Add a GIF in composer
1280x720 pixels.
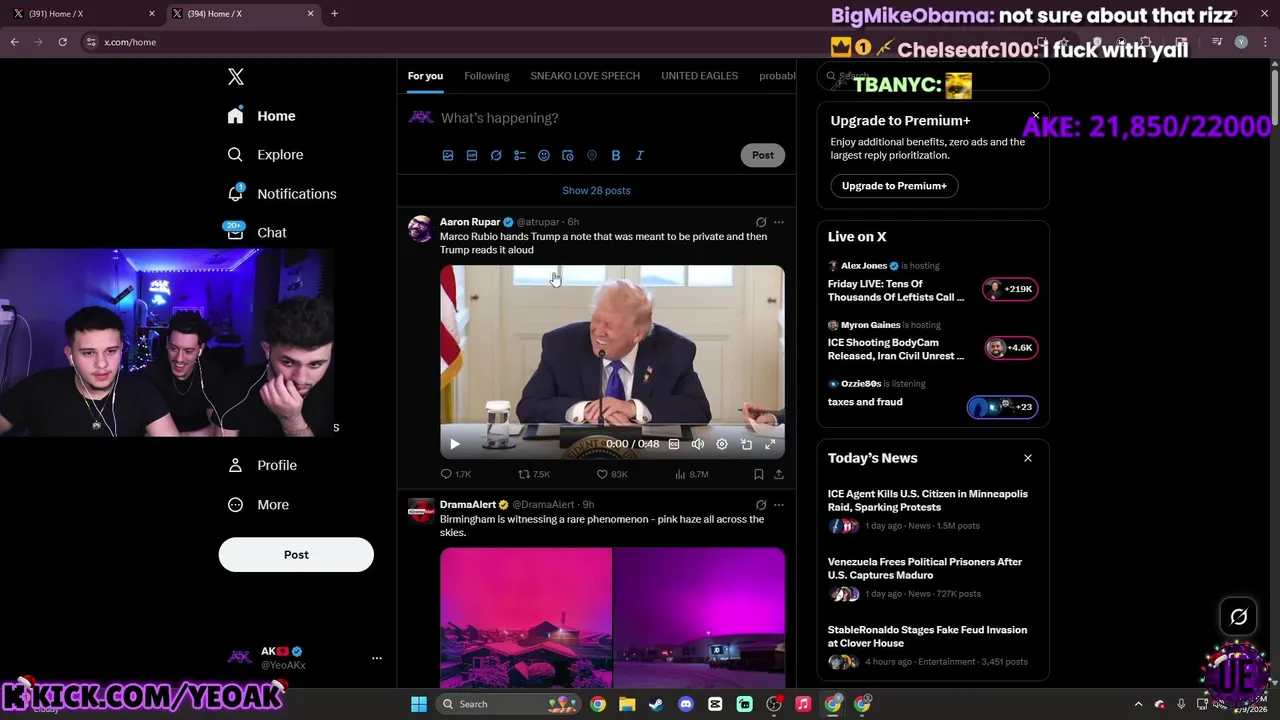pyautogui.click(x=472, y=155)
